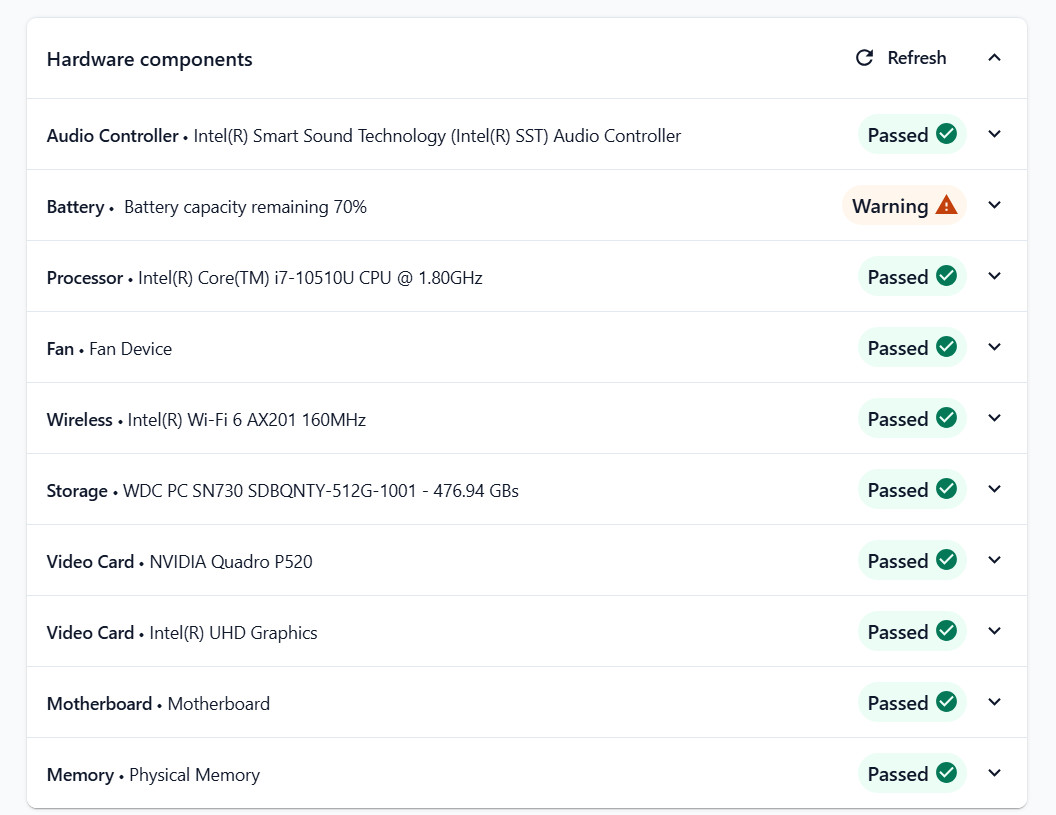Click the green checkmark in Storage row

click(x=946, y=489)
